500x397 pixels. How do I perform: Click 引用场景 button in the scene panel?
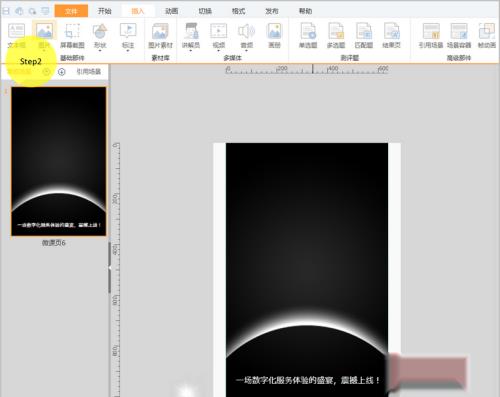point(89,71)
